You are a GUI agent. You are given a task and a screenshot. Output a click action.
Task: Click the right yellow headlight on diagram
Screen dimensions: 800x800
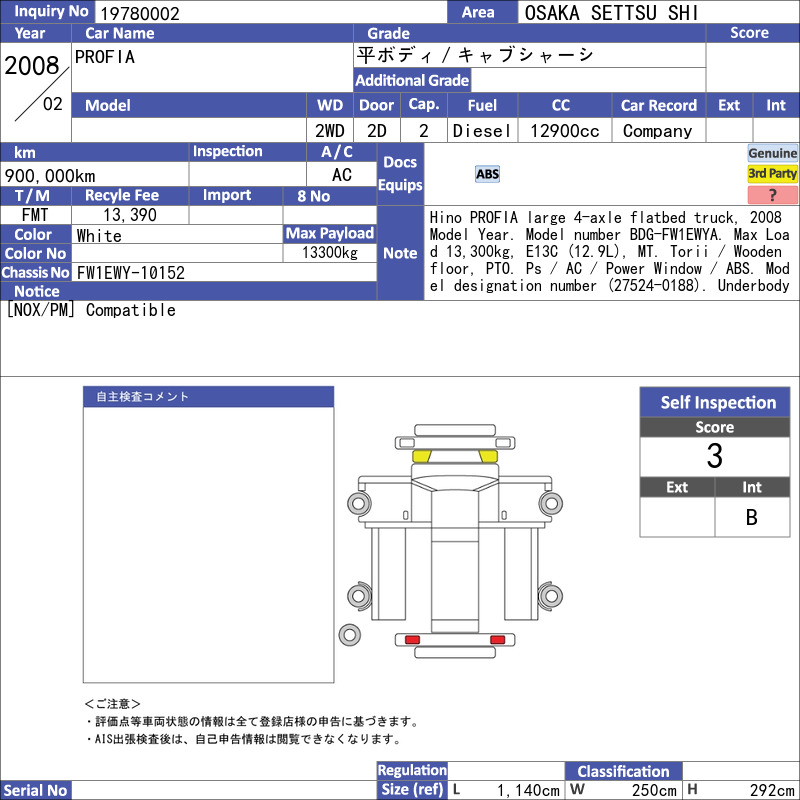pos(488,456)
